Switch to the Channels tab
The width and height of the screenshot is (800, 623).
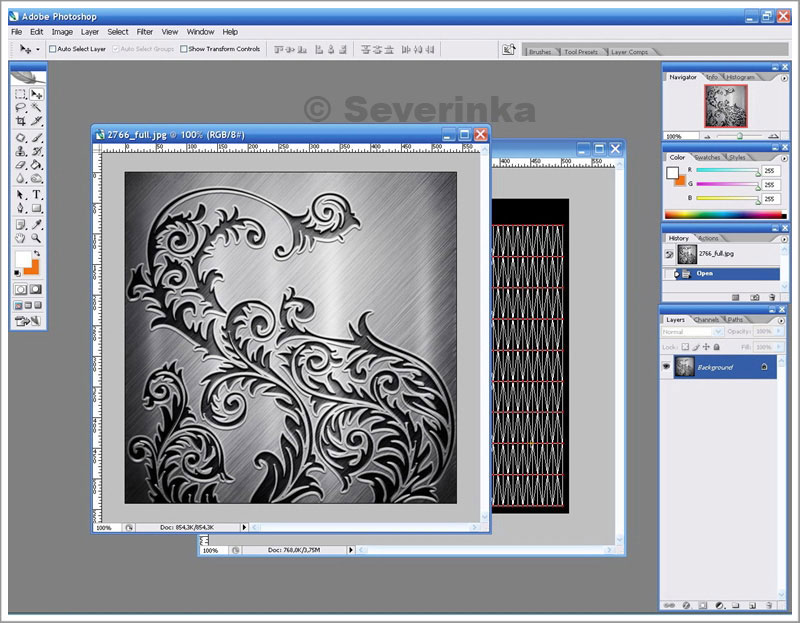coord(707,319)
